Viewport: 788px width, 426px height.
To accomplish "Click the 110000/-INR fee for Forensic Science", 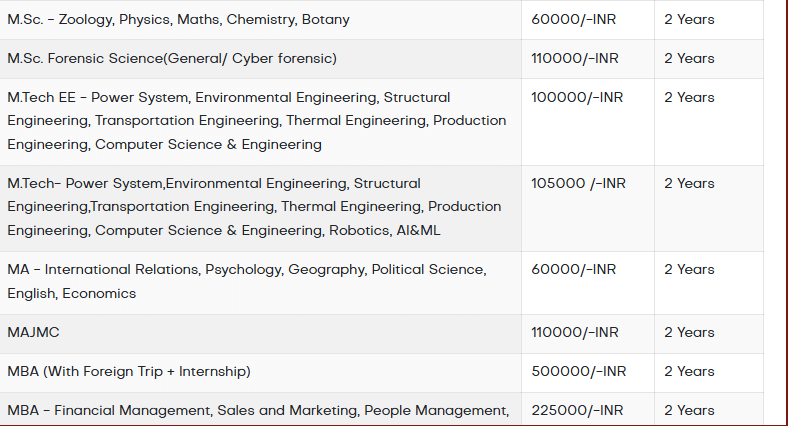I will [x=575, y=59].
